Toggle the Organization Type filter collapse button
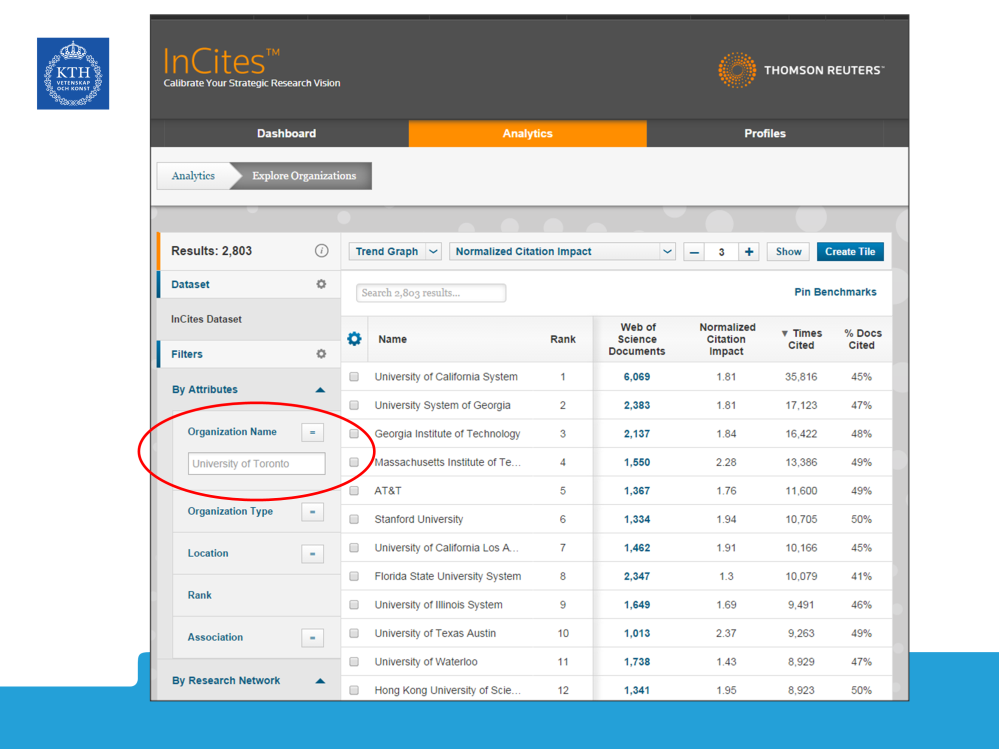Screen dimensions: 999x749 pyautogui.click(x=312, y=512)
